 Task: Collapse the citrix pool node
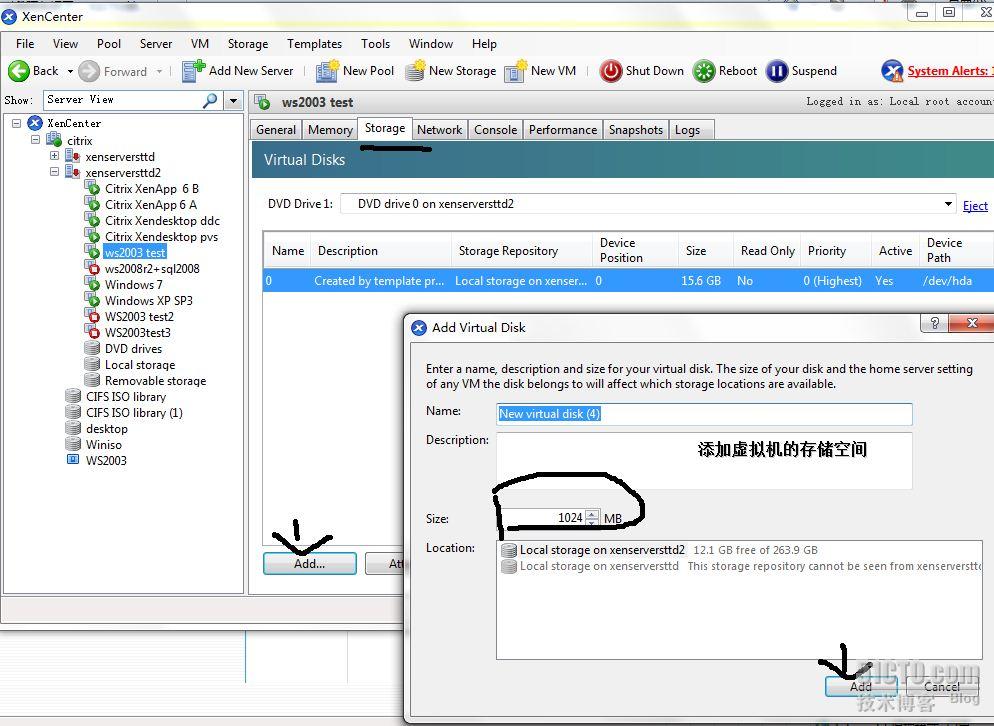36,139
